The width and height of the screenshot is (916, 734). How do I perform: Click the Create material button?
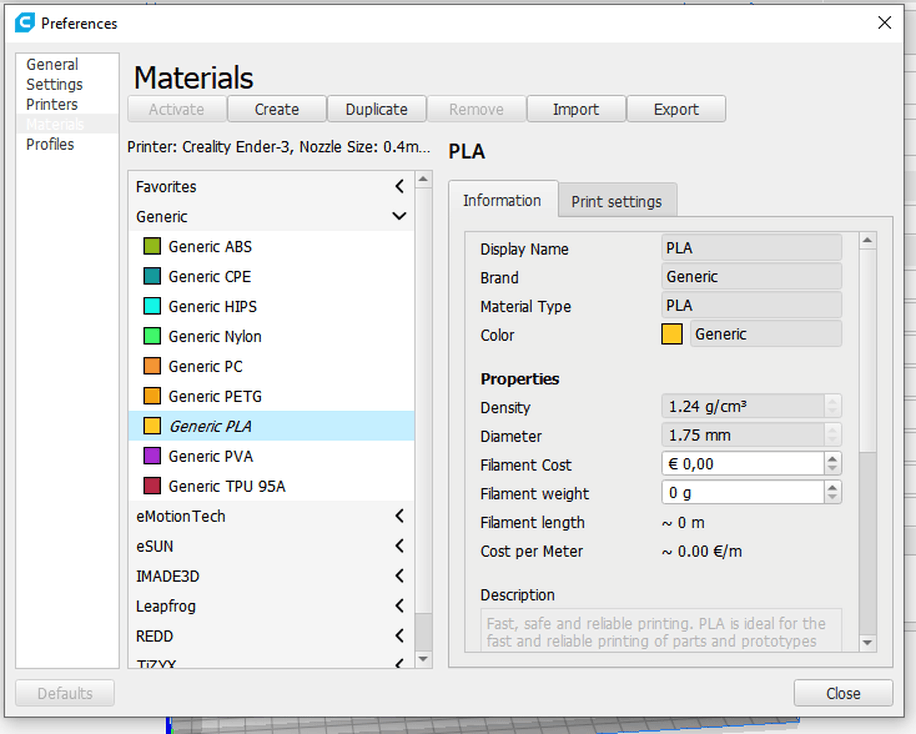pyautogui.click(x=277, y=109)
